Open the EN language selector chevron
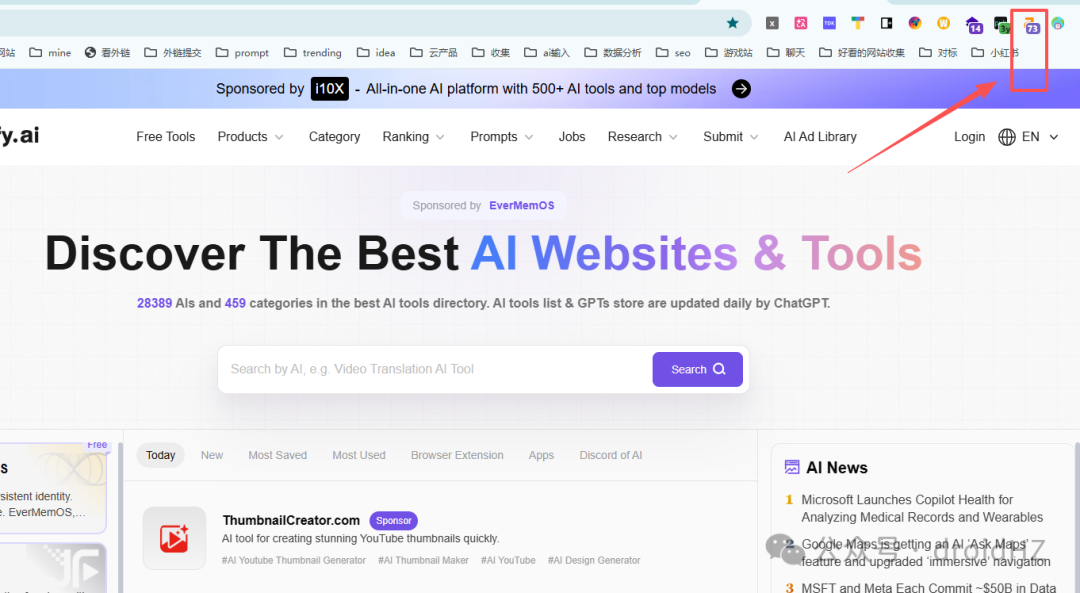Viewport: 1080px width, 593px height. point(1054,137)
